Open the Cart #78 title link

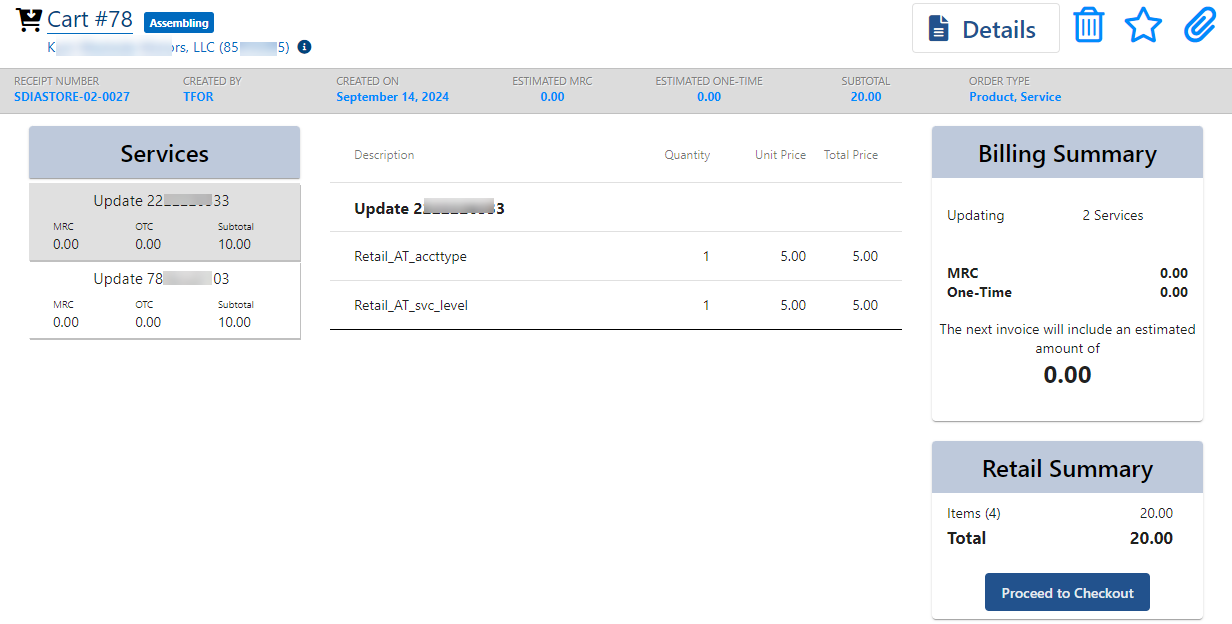tap(90, 19)
